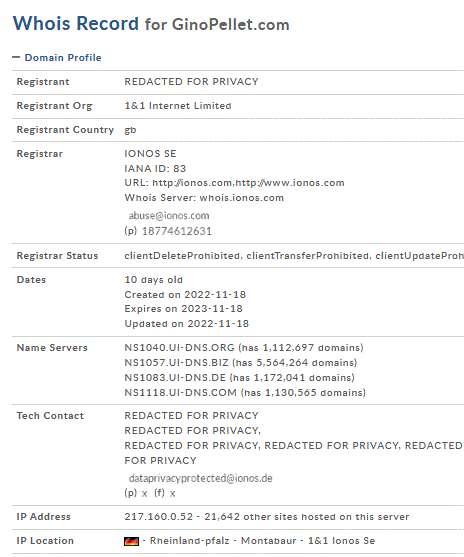Click the '1&1 Internet Limited' registrant org

(178, 106)
